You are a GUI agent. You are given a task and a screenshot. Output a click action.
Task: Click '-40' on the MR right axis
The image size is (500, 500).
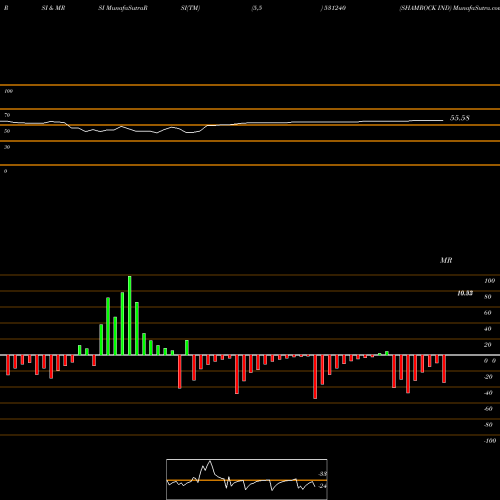[488, 393]
